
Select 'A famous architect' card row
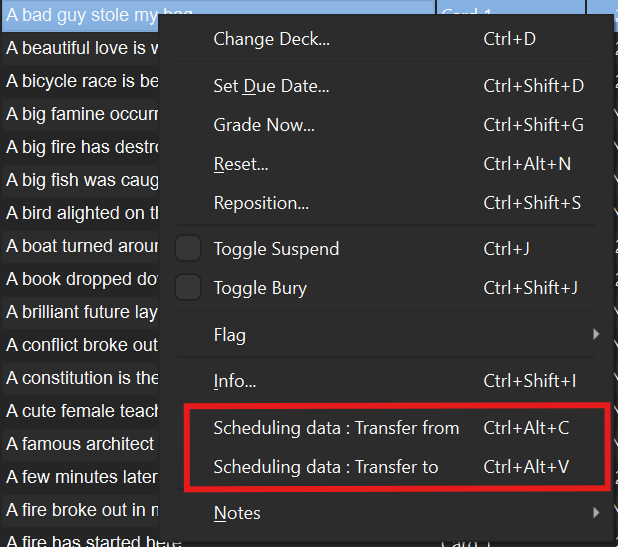click(x=82, y=443)
